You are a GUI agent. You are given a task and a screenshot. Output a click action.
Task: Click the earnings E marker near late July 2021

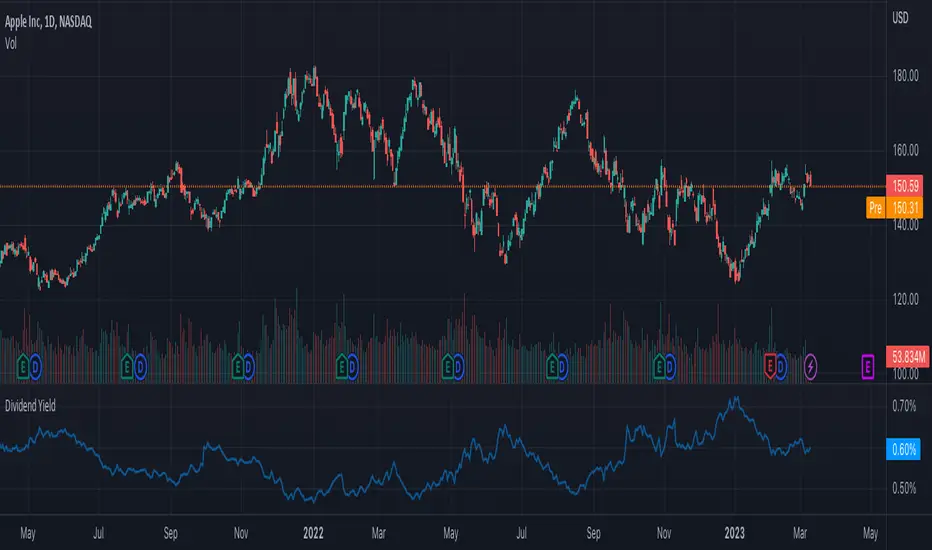click(x=127, y=367)
